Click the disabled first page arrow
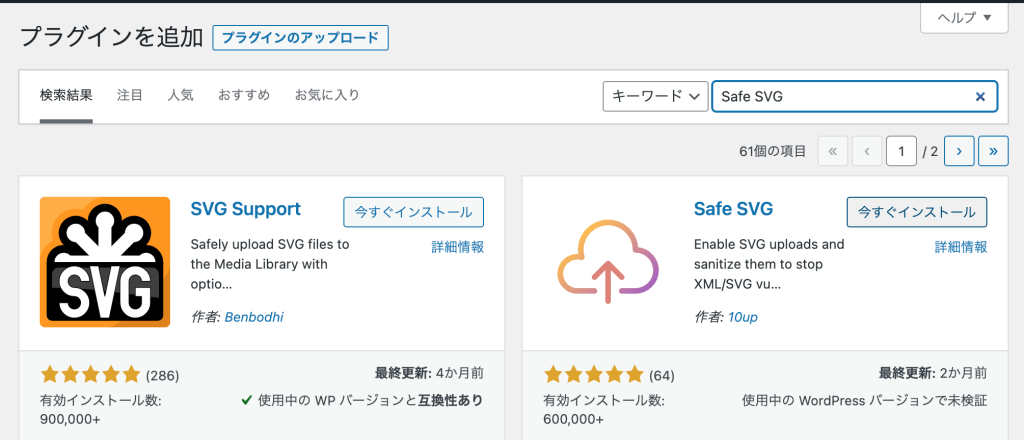 coord(833,151)
